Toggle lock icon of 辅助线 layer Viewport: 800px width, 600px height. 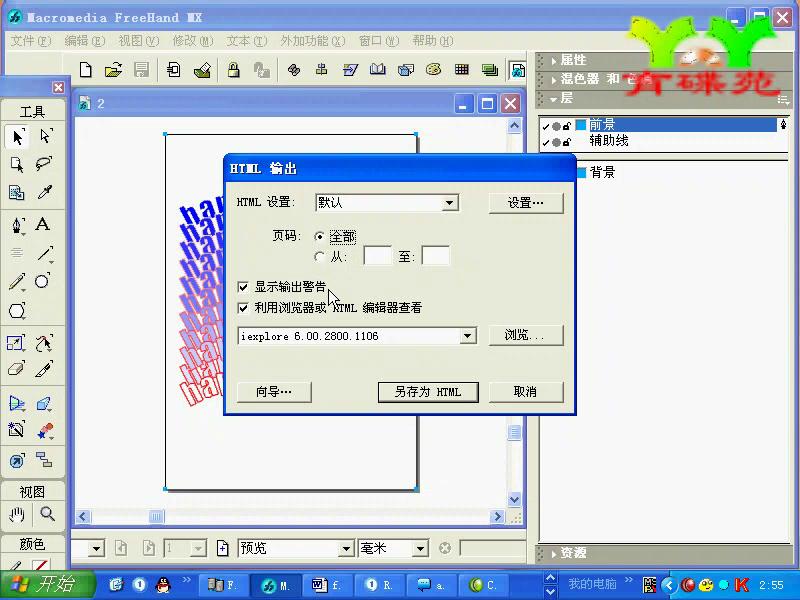pyautogui.click(x=566, y=142)
